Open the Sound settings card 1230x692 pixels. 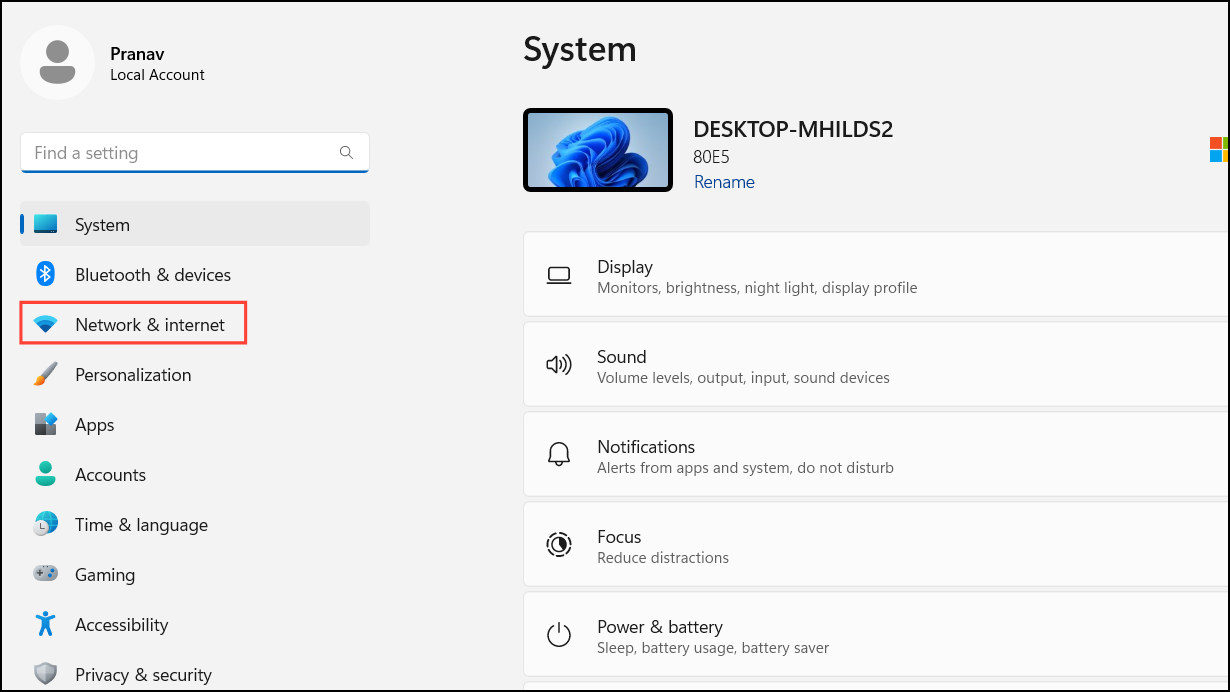876,366
